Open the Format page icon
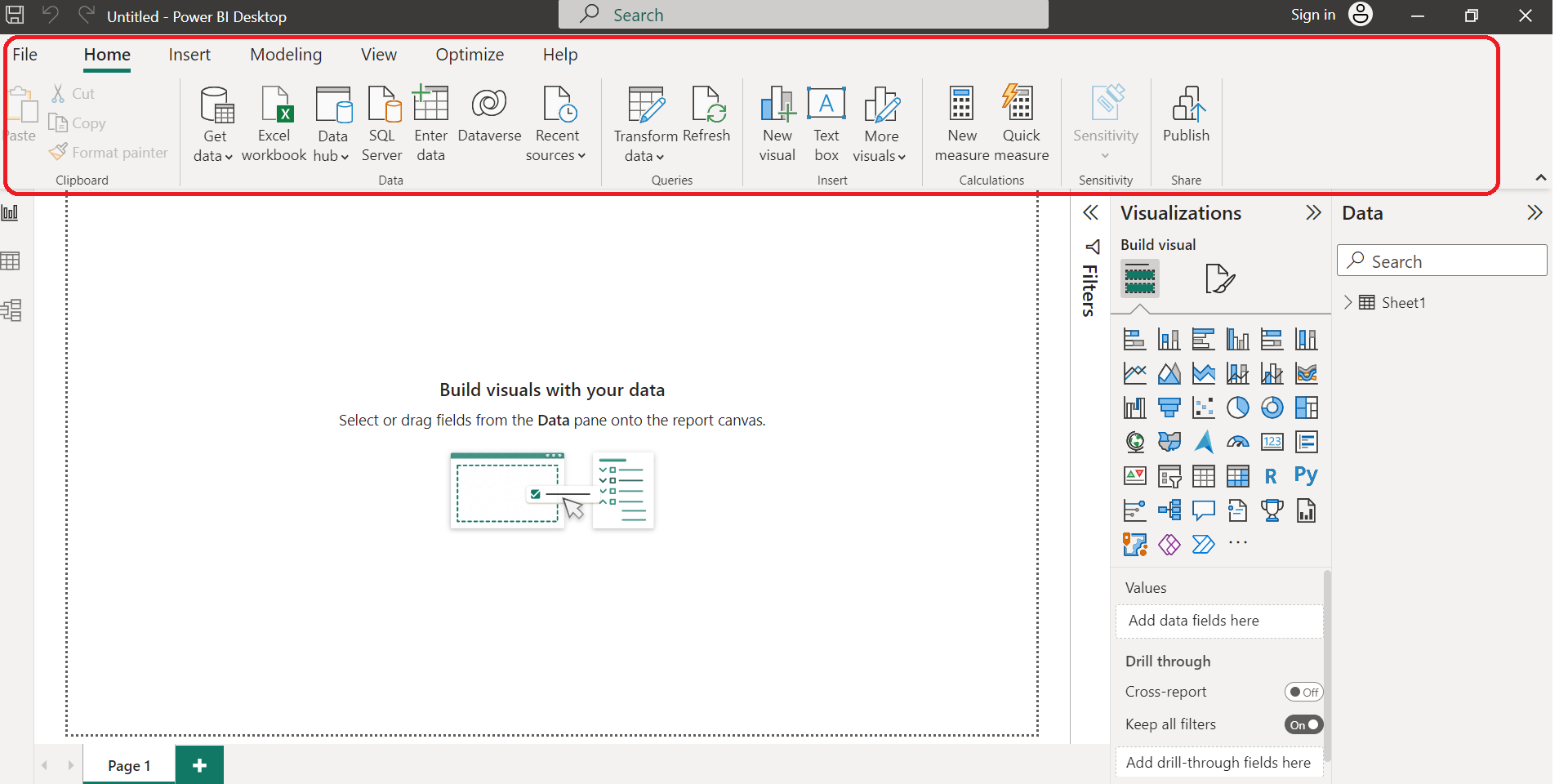 1219,279
